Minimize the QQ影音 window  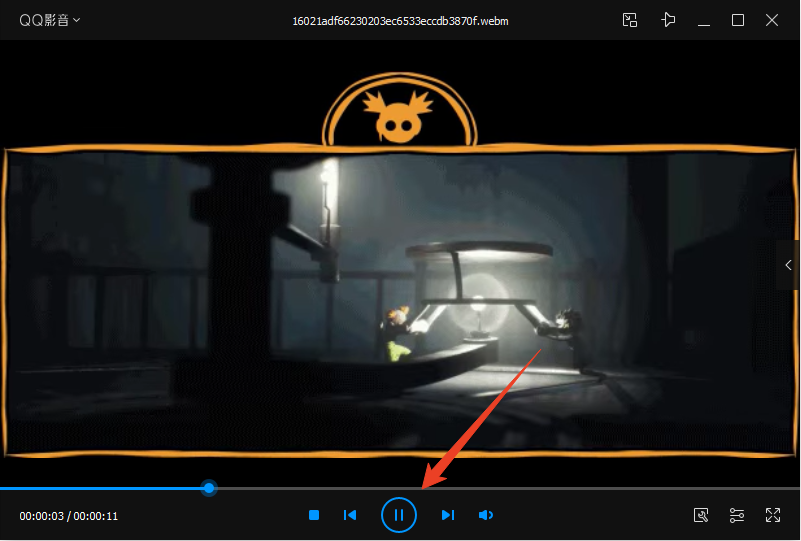[705, 20]
